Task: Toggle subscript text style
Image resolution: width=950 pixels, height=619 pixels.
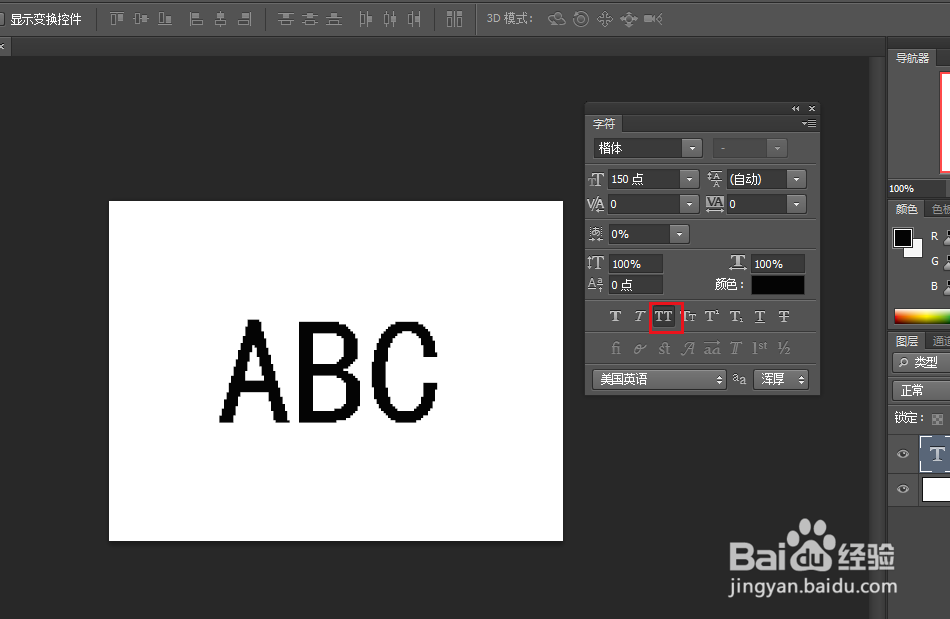Action: tap(736, 316)
